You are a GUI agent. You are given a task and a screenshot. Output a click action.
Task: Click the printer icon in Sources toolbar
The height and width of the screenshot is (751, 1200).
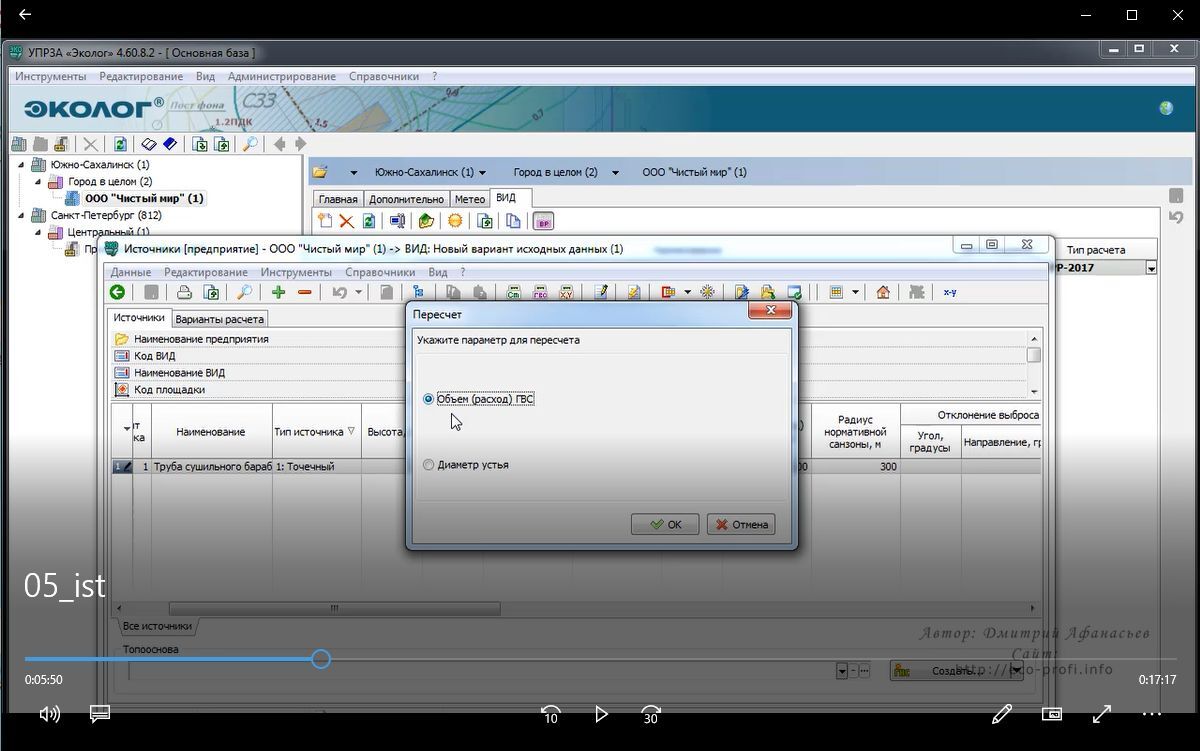[x=184, y=292]
